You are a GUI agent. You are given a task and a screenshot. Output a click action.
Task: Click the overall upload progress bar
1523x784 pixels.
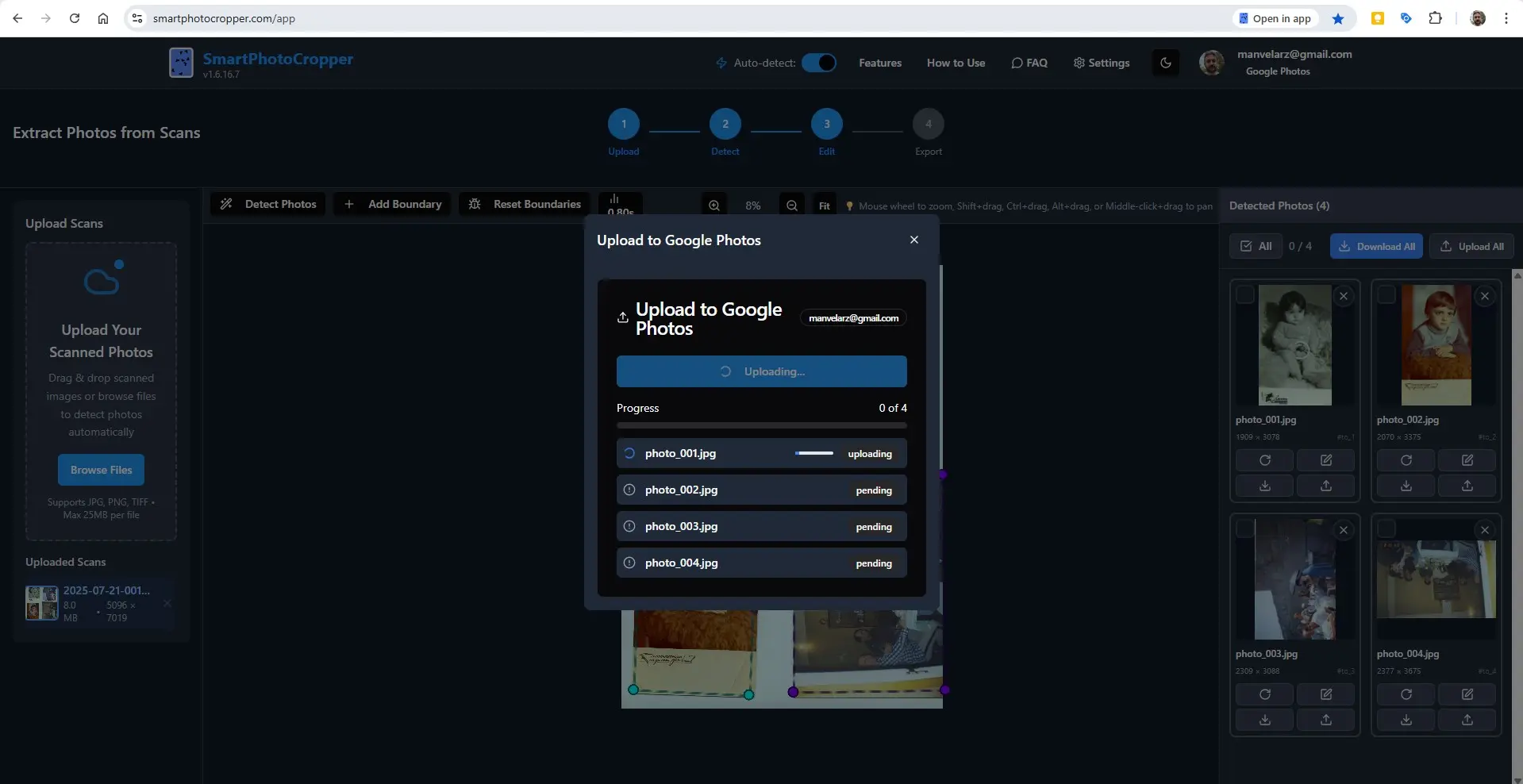[762, 425]
